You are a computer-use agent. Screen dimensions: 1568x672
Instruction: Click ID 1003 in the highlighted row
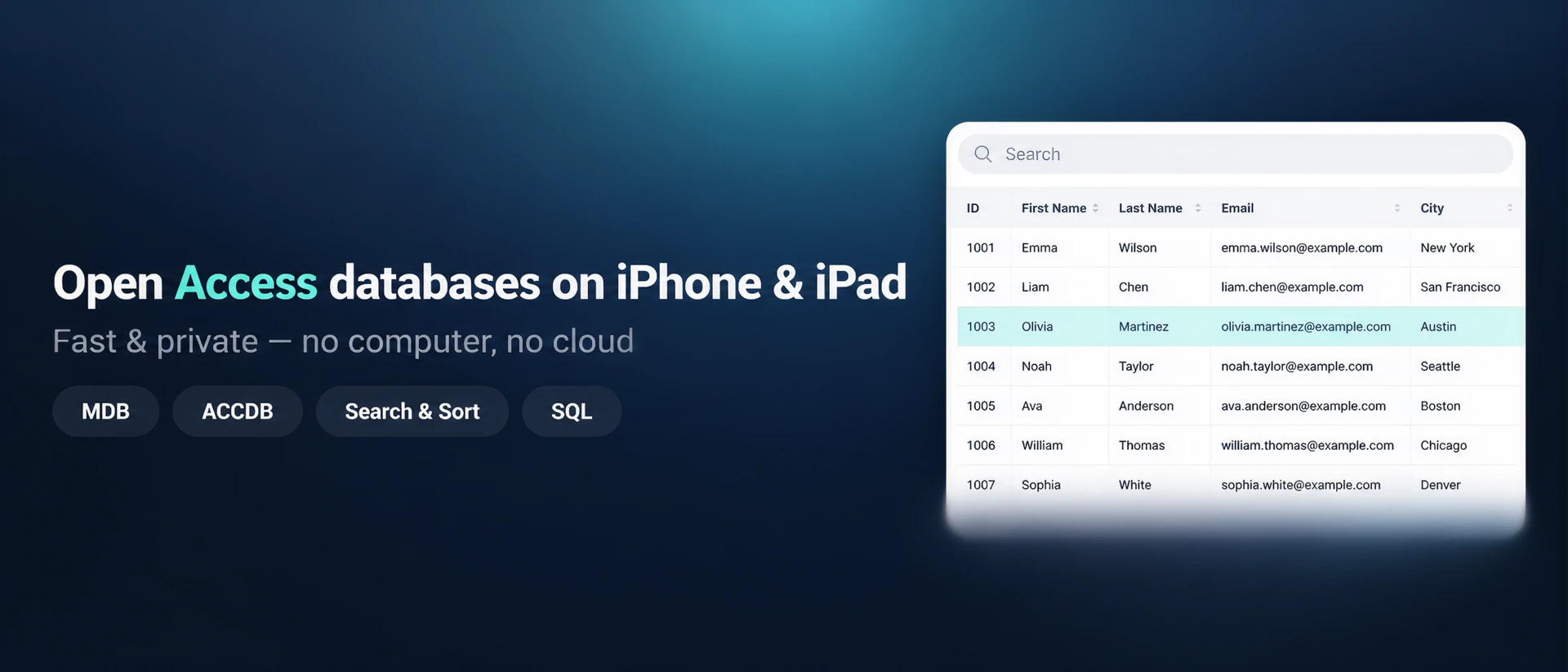[x=981, y=327]
